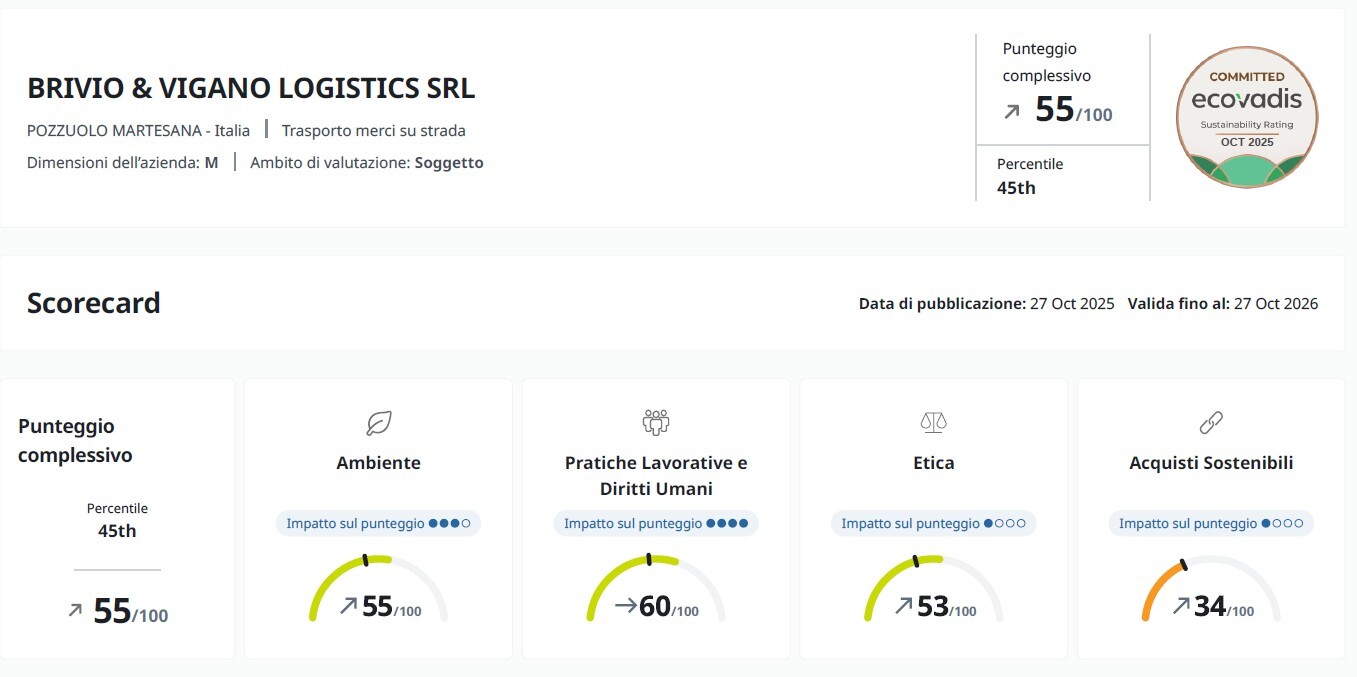Screen dimensions: 1357x677
Task: Click the Ambiente card title
Action: (x=379, y=463)
